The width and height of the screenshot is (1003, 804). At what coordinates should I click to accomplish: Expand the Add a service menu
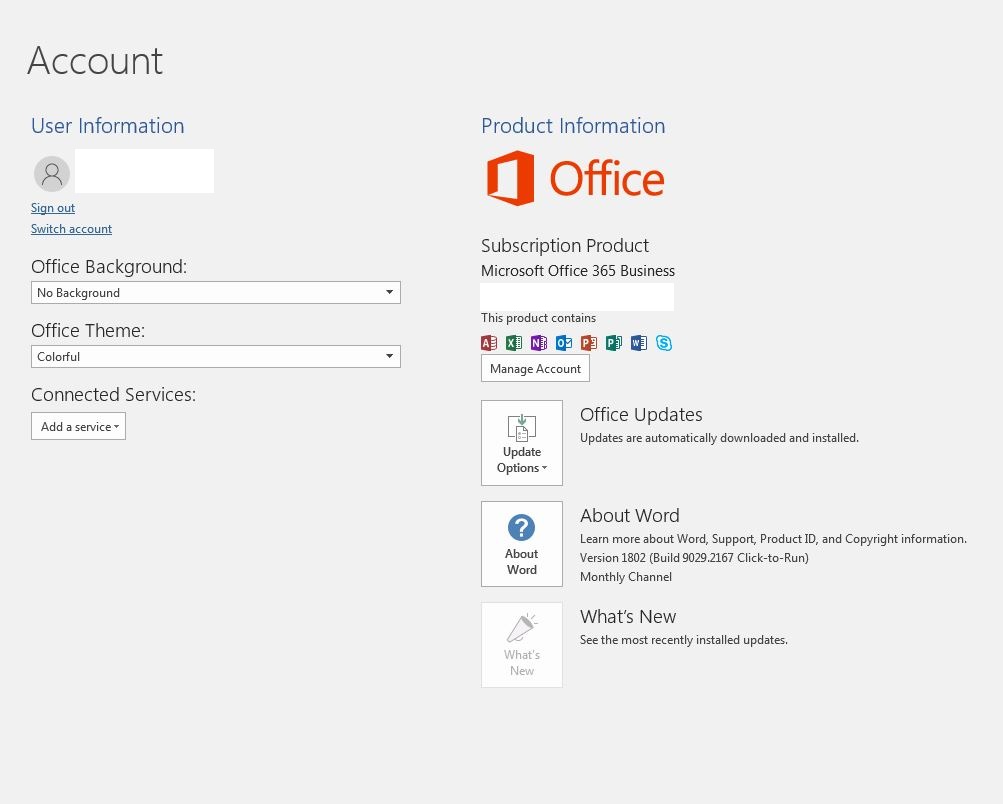click(78, 426)
